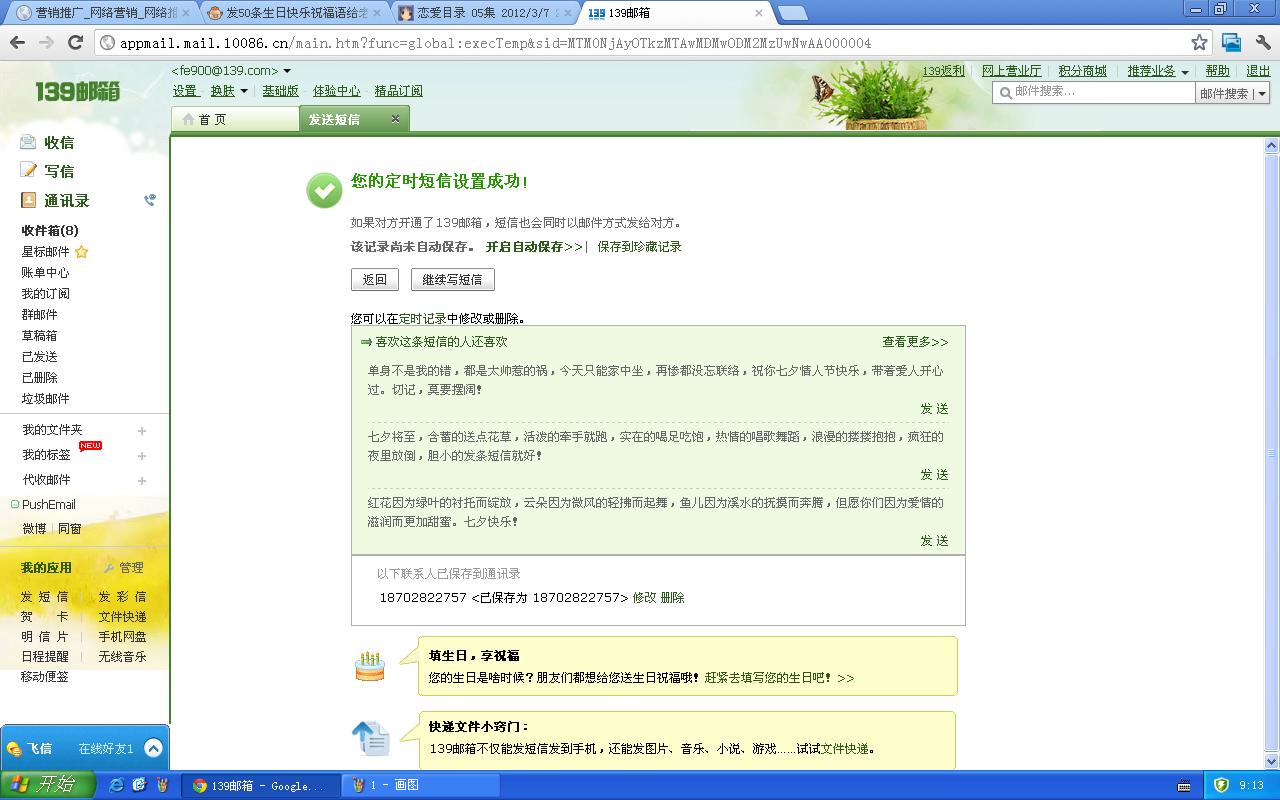Expand the 飞信 panel with the up chevron
The width and height of the screenshot is (1280, 800).
tap(153, 748)
